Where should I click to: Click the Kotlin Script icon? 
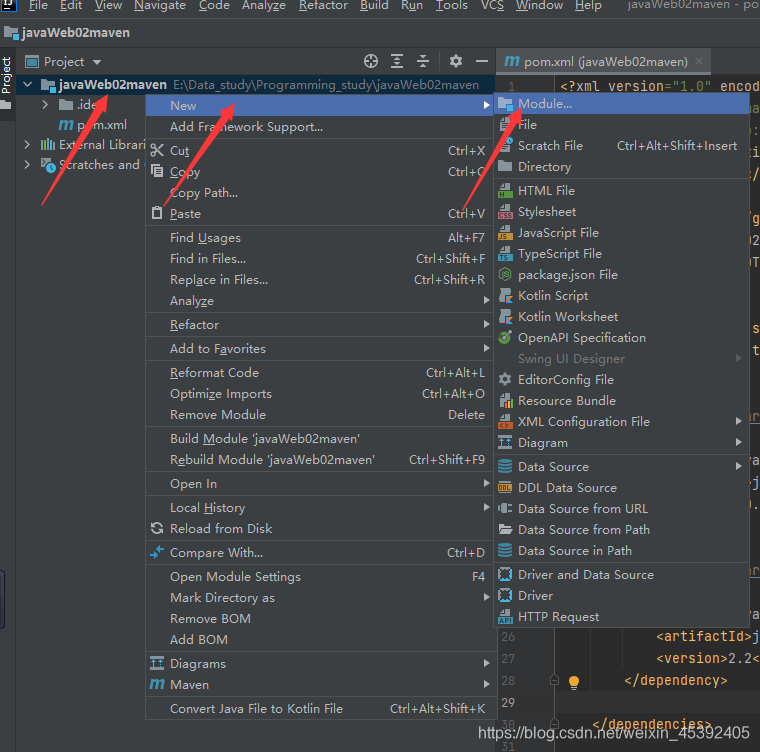coord(505,296)
